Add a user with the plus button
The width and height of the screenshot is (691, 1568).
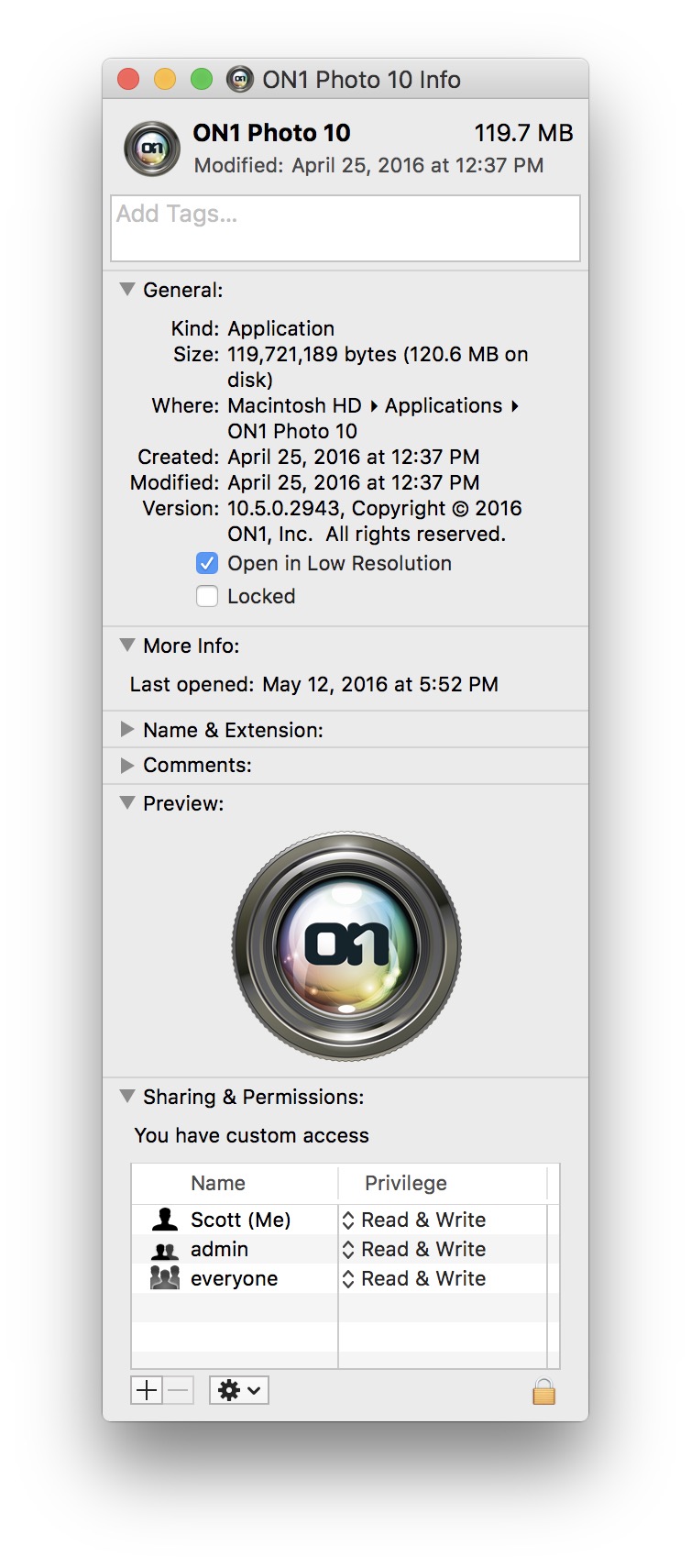coord(147,1390)
